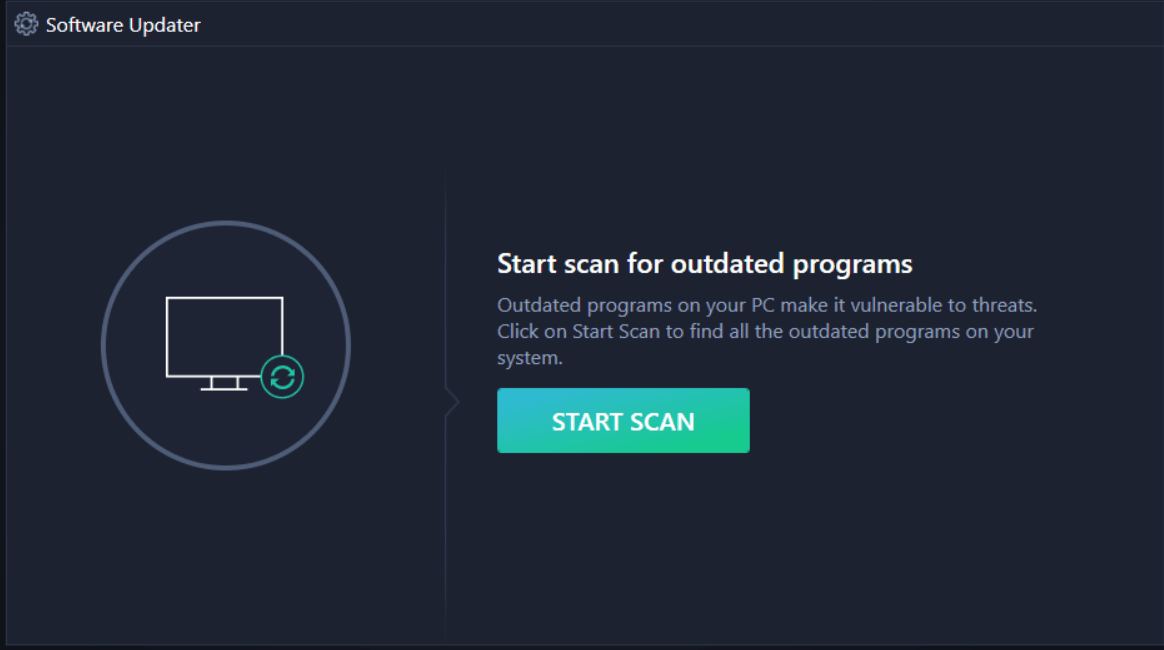Click the gradient green scan control

point(623,420)
